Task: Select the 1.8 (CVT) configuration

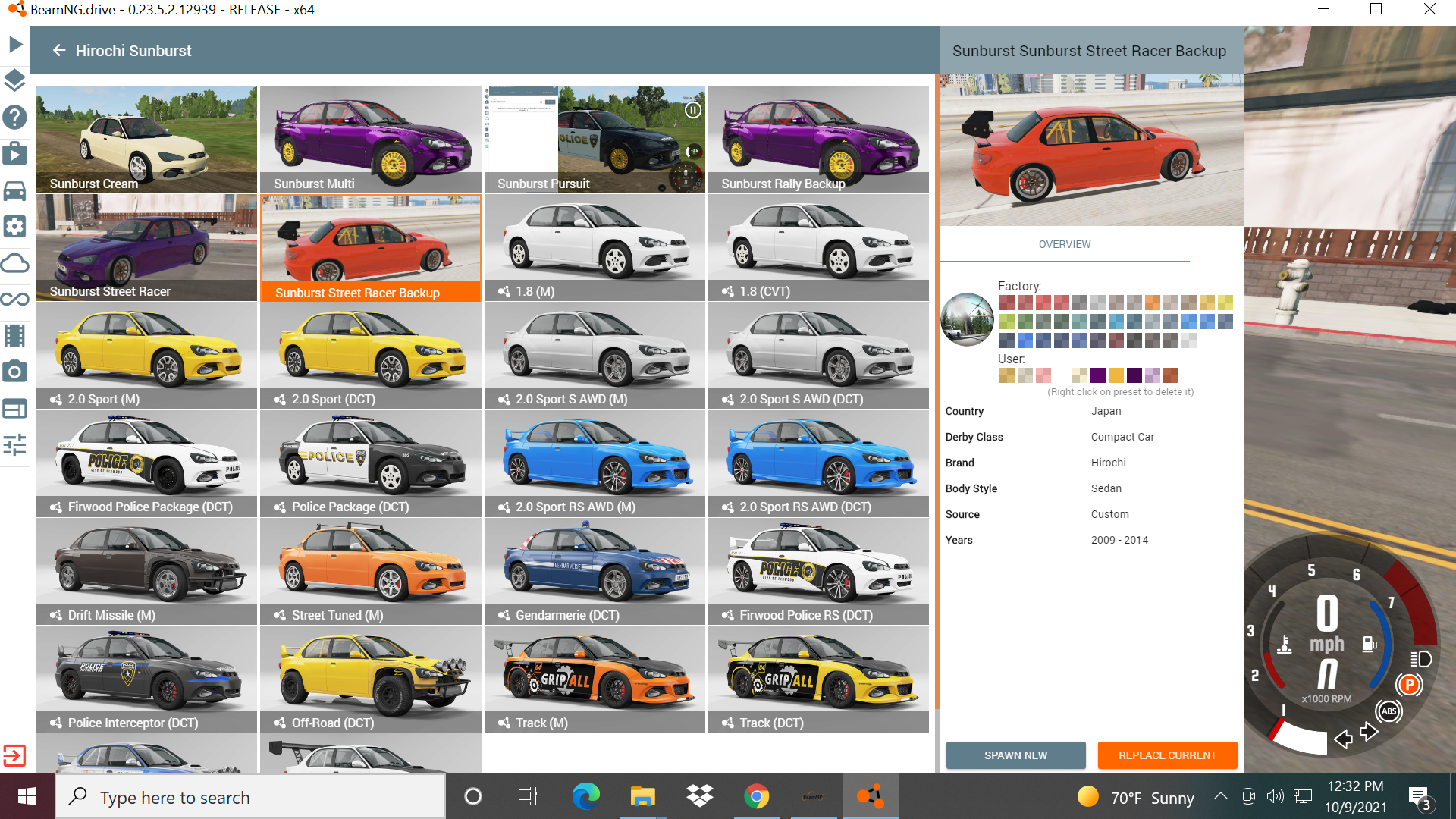Action: (x=818, y=247)
